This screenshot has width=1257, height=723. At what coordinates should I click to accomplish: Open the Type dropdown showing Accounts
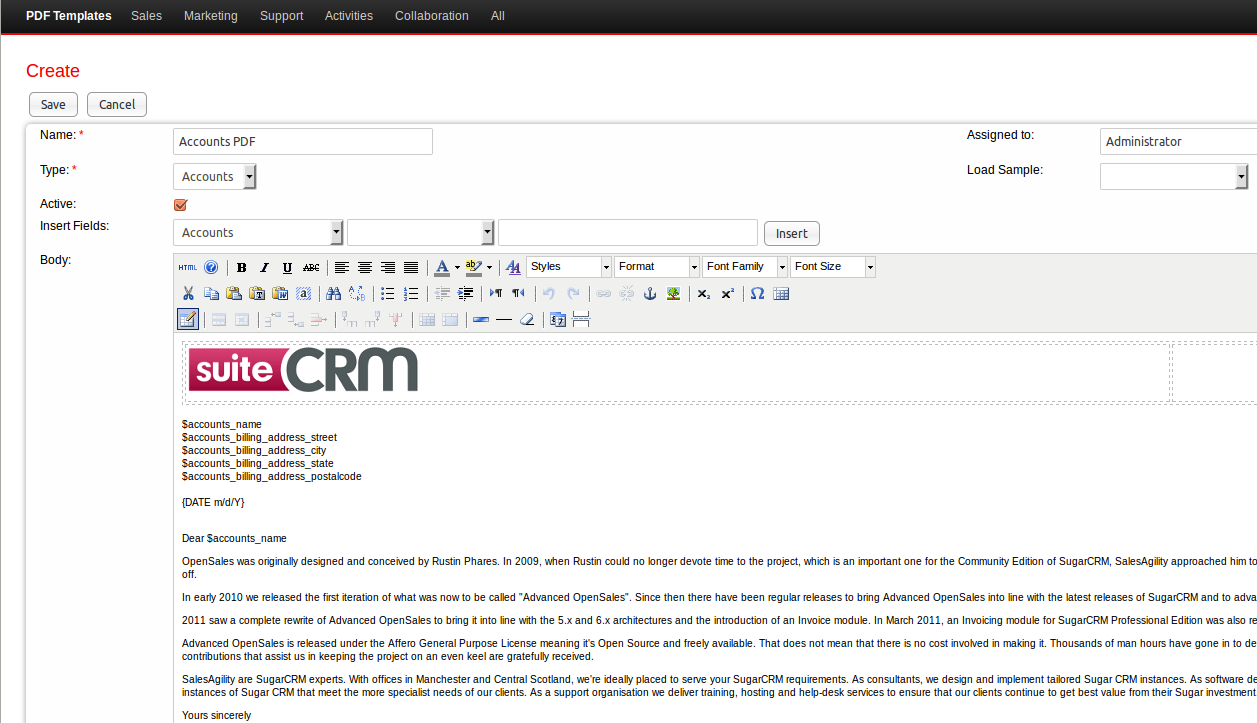coord(215,177)
